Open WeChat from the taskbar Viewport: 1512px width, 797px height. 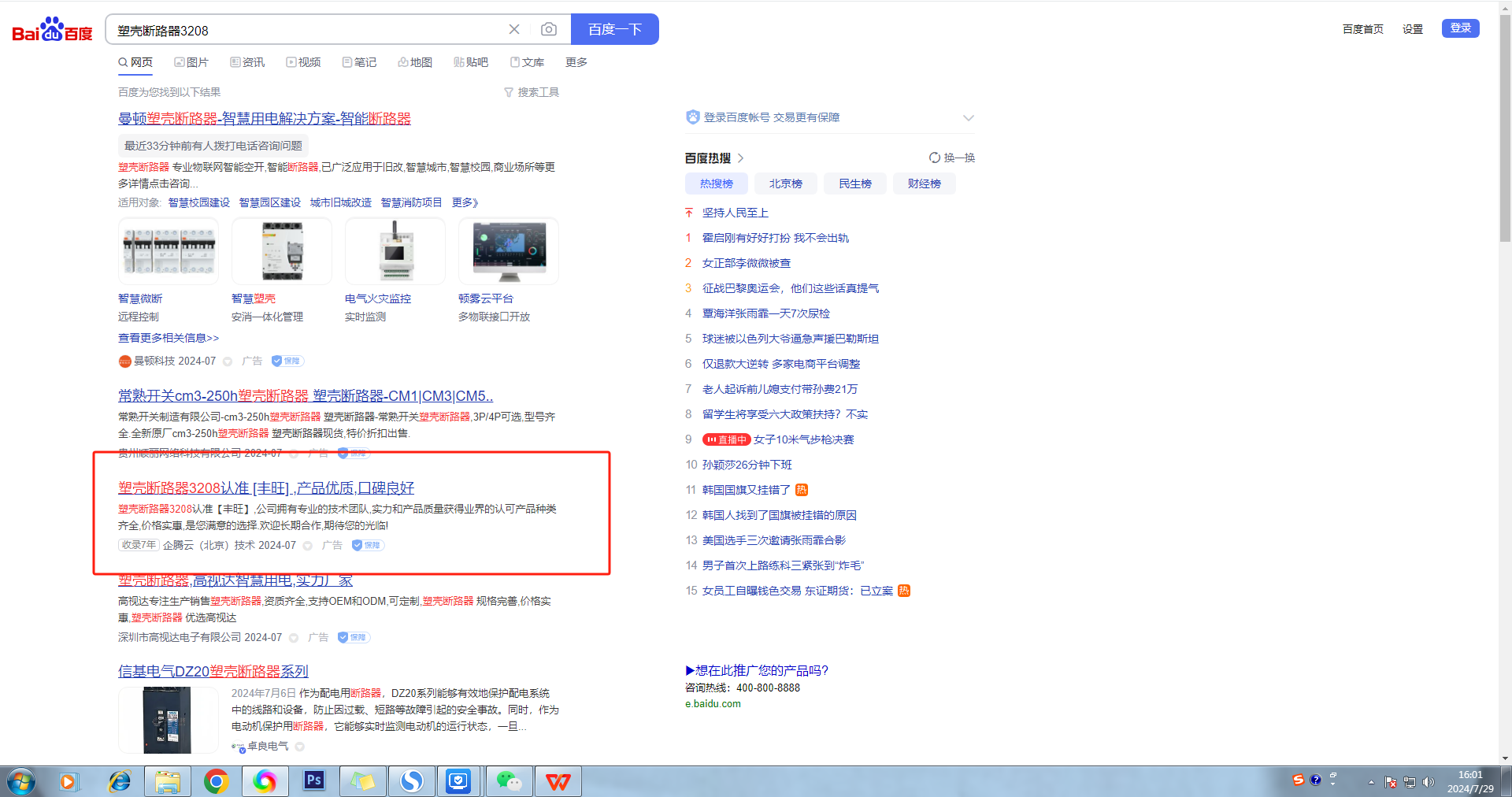tap(509, 781)
